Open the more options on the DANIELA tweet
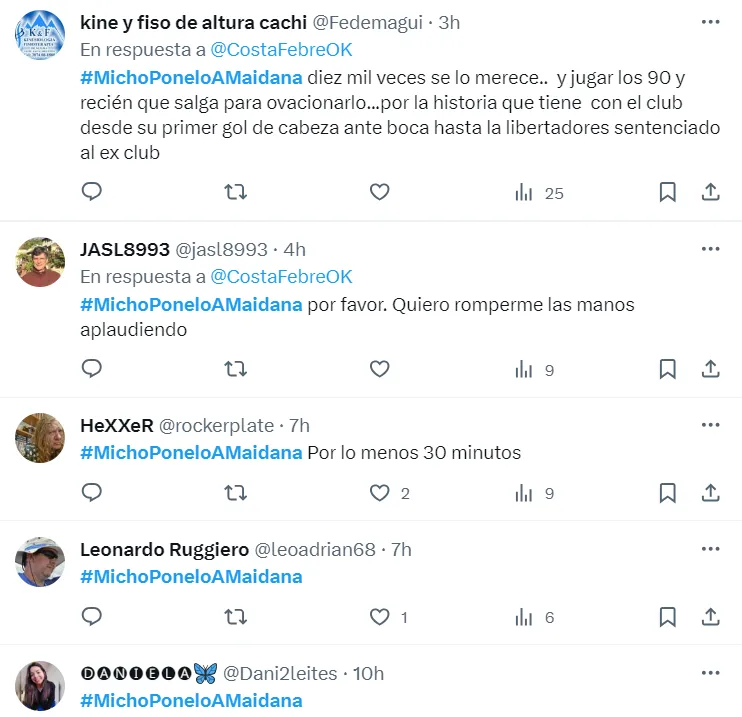 pos(710,673)
